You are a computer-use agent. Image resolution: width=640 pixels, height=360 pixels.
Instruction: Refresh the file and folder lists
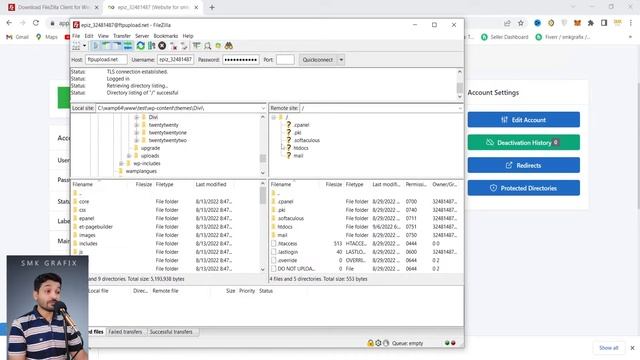pos(140,46)
